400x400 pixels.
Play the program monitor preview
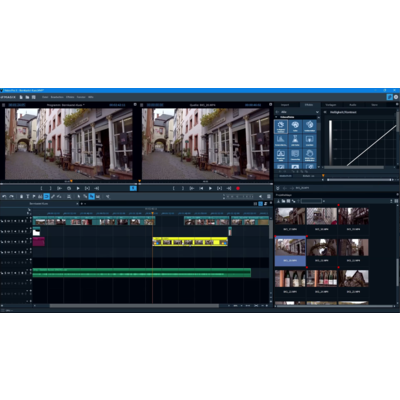(78, 188)
